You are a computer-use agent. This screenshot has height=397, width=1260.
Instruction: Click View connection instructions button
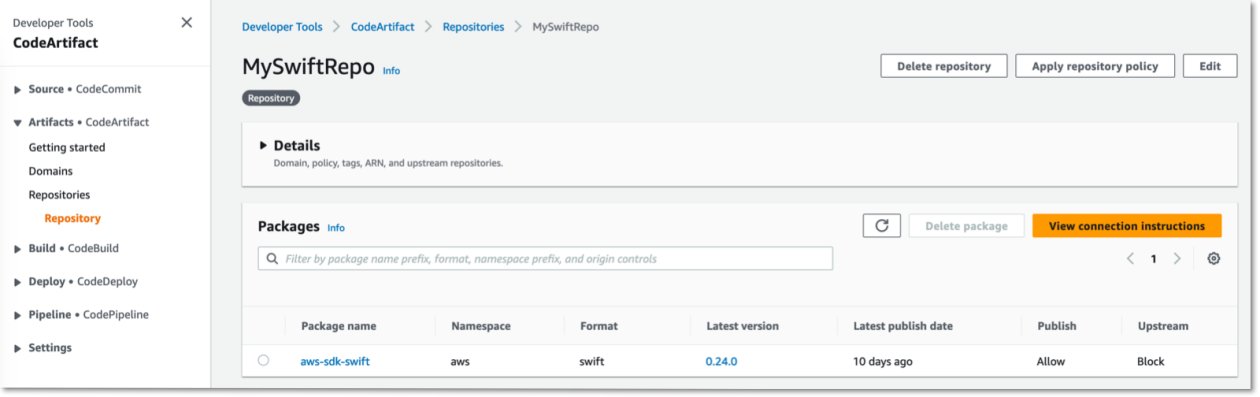click(x=1127, y=226)
